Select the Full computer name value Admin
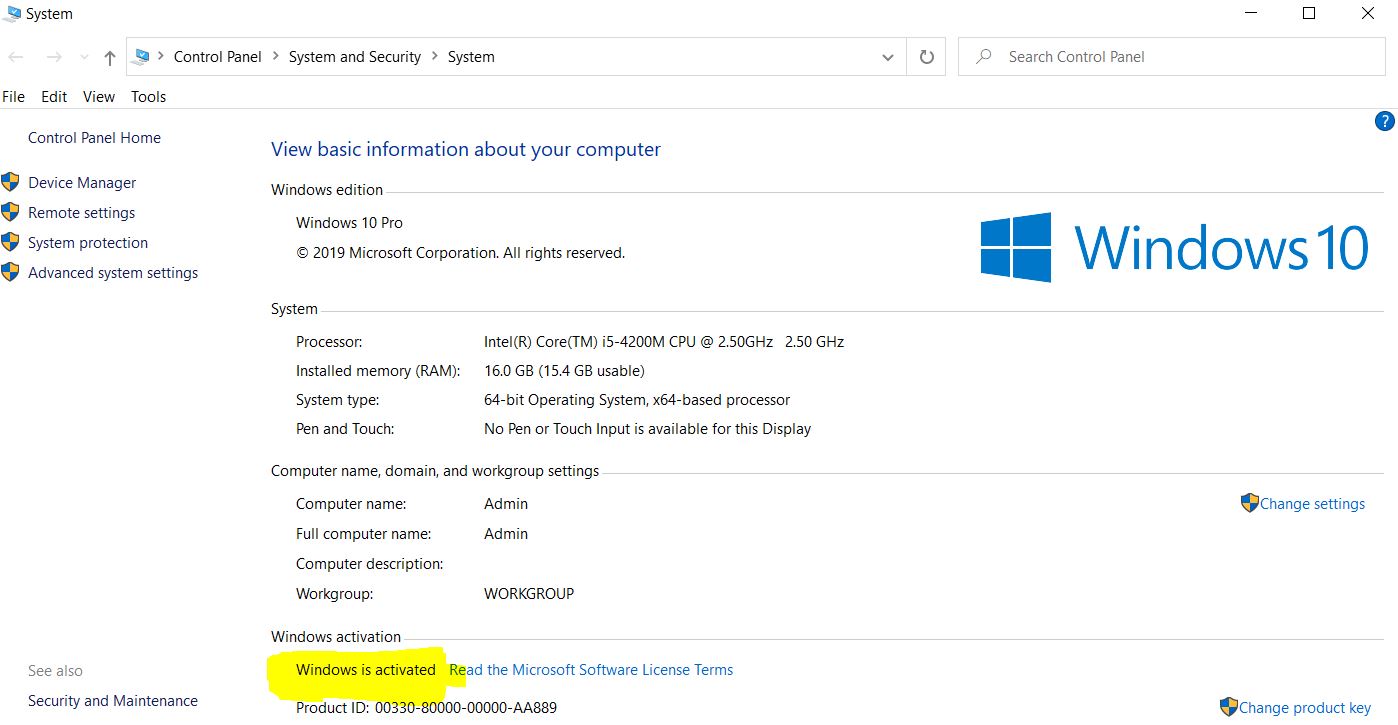Viewport: 1398px width, 725px height. [506, 534]
